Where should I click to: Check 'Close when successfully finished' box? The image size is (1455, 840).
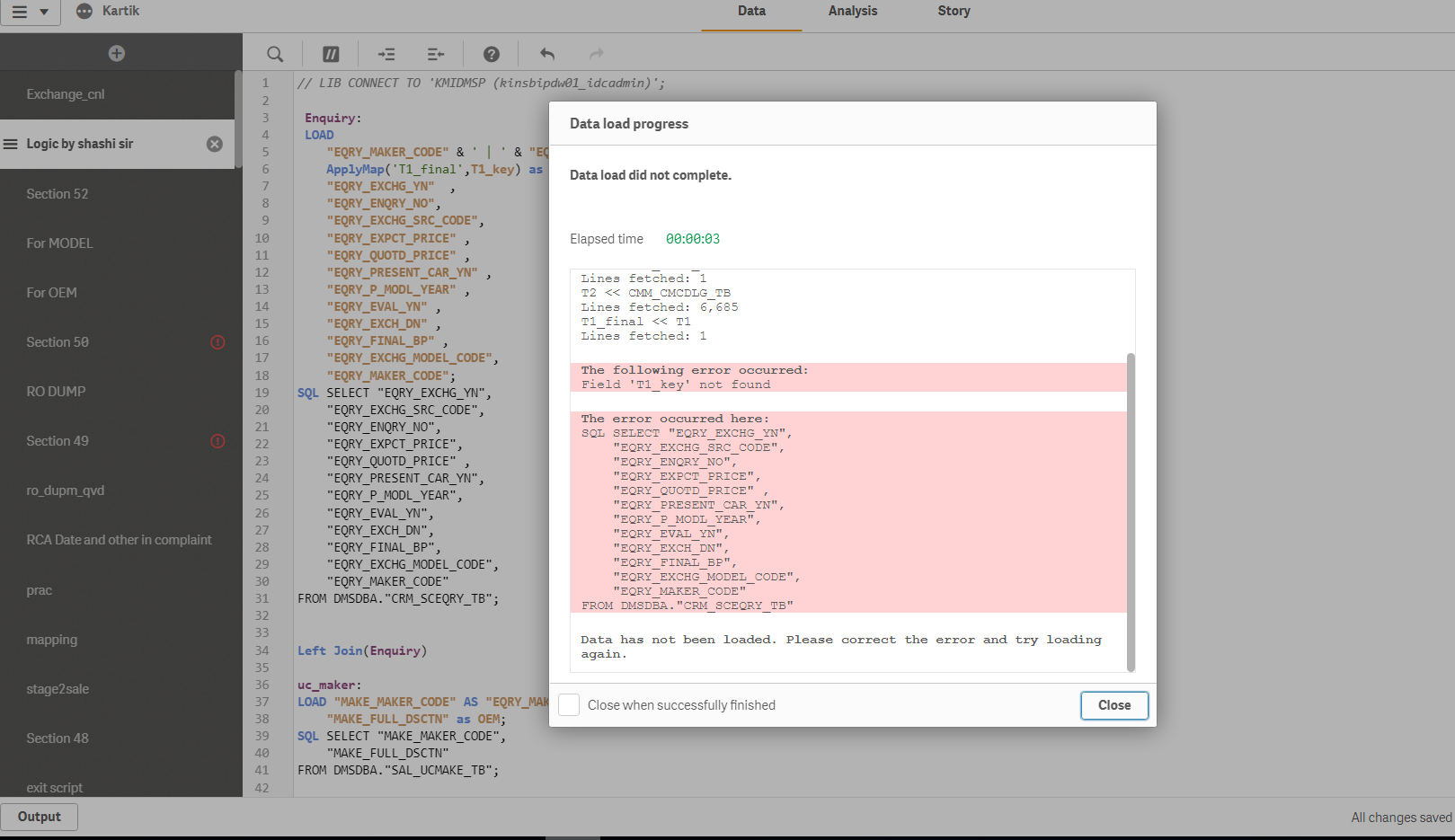pyautogui.click(x=569, y=705)
